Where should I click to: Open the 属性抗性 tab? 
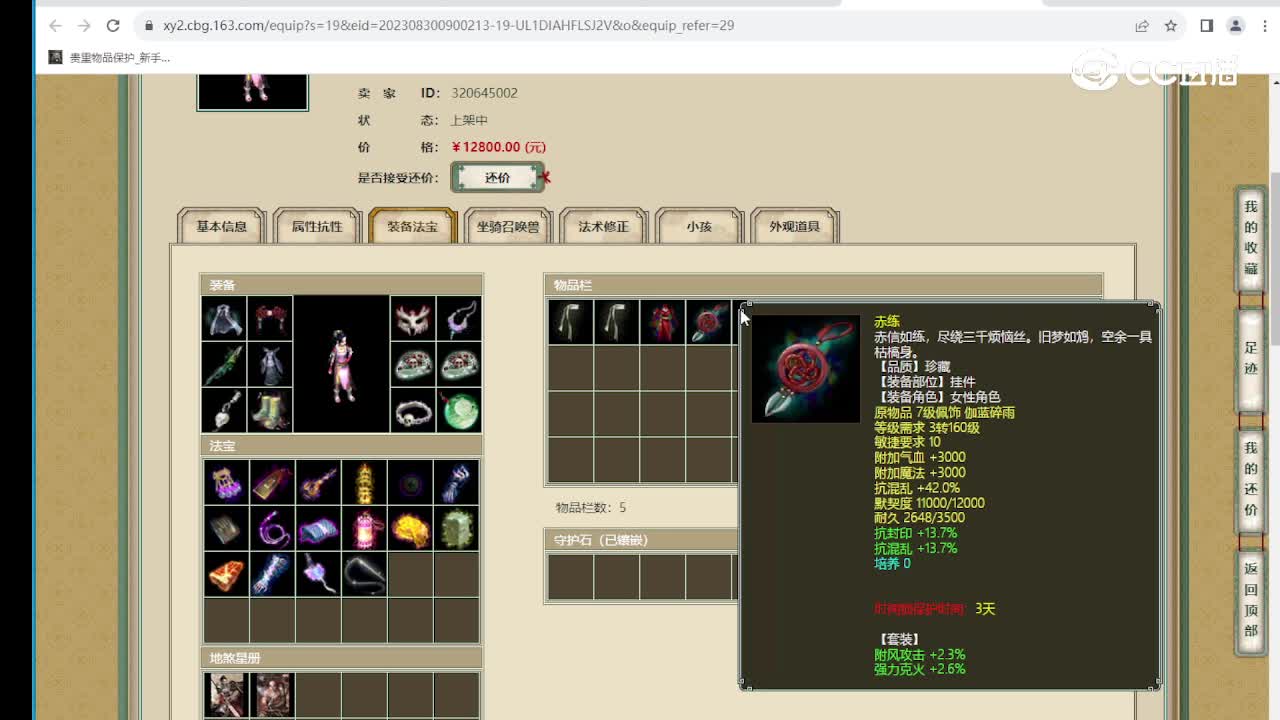(x=317, y=226)
